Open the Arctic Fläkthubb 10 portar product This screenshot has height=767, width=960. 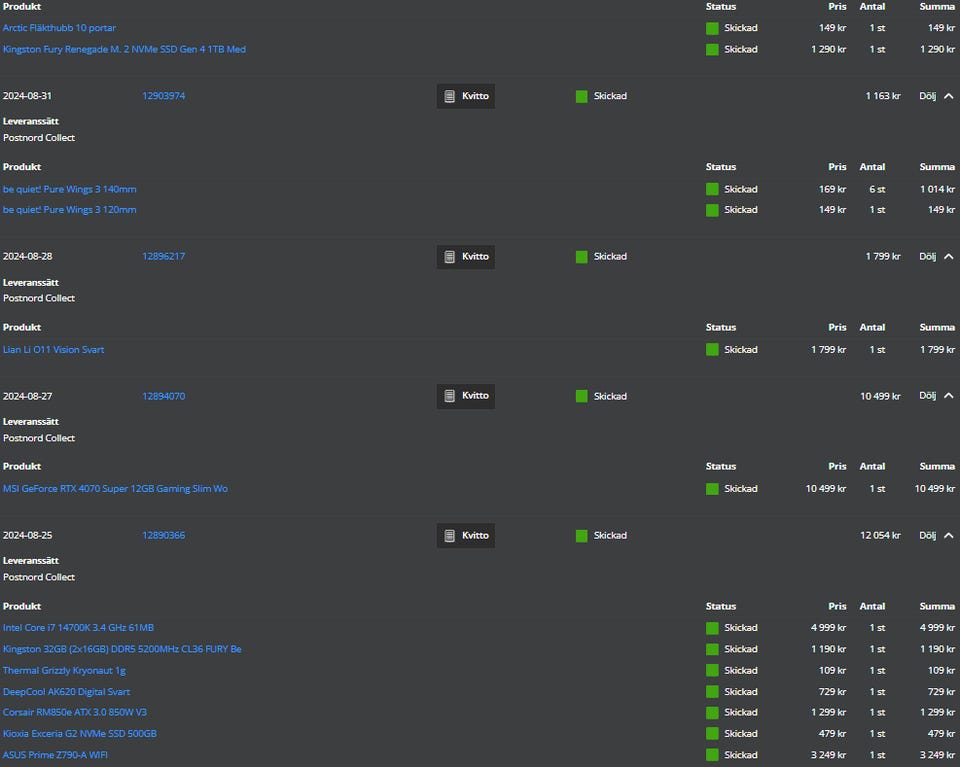click(59, 28)
